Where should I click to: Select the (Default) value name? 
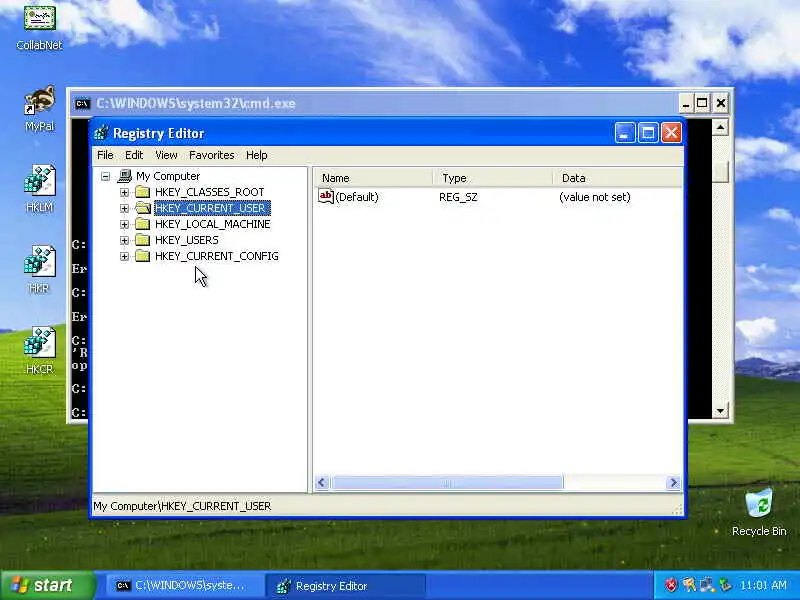(357, 197)
